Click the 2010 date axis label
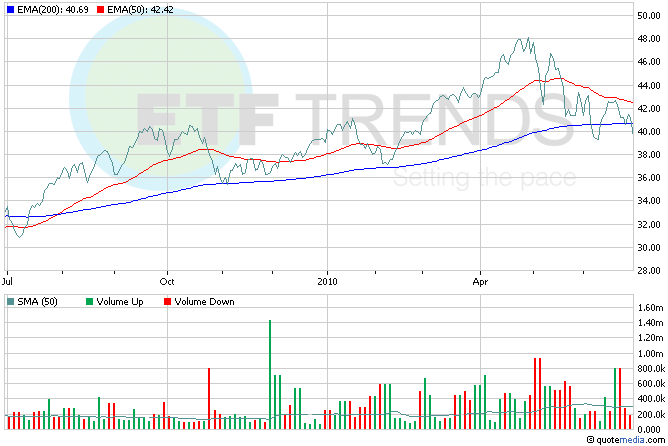The height and width of the screenshot is (446, 668). pyautogui.click(x=327, y=282)
